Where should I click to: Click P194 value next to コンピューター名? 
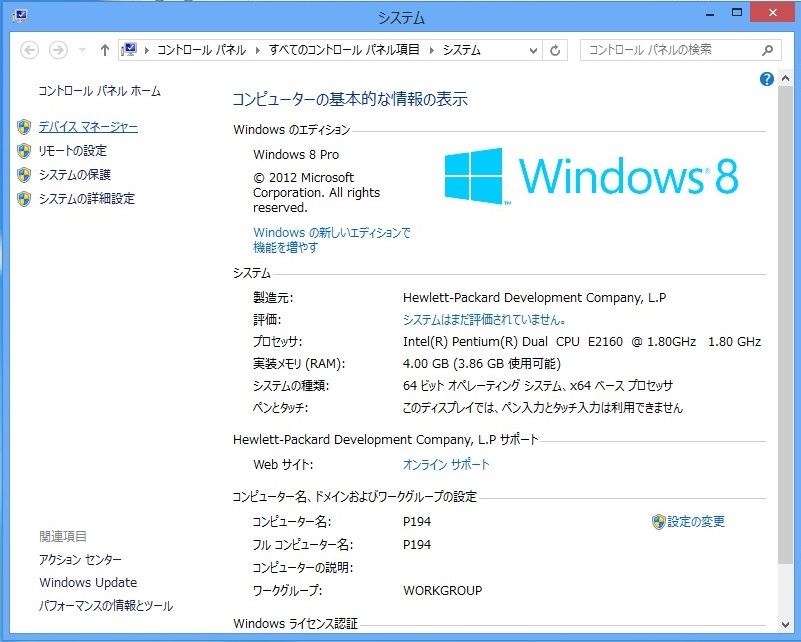click(417, 521)
